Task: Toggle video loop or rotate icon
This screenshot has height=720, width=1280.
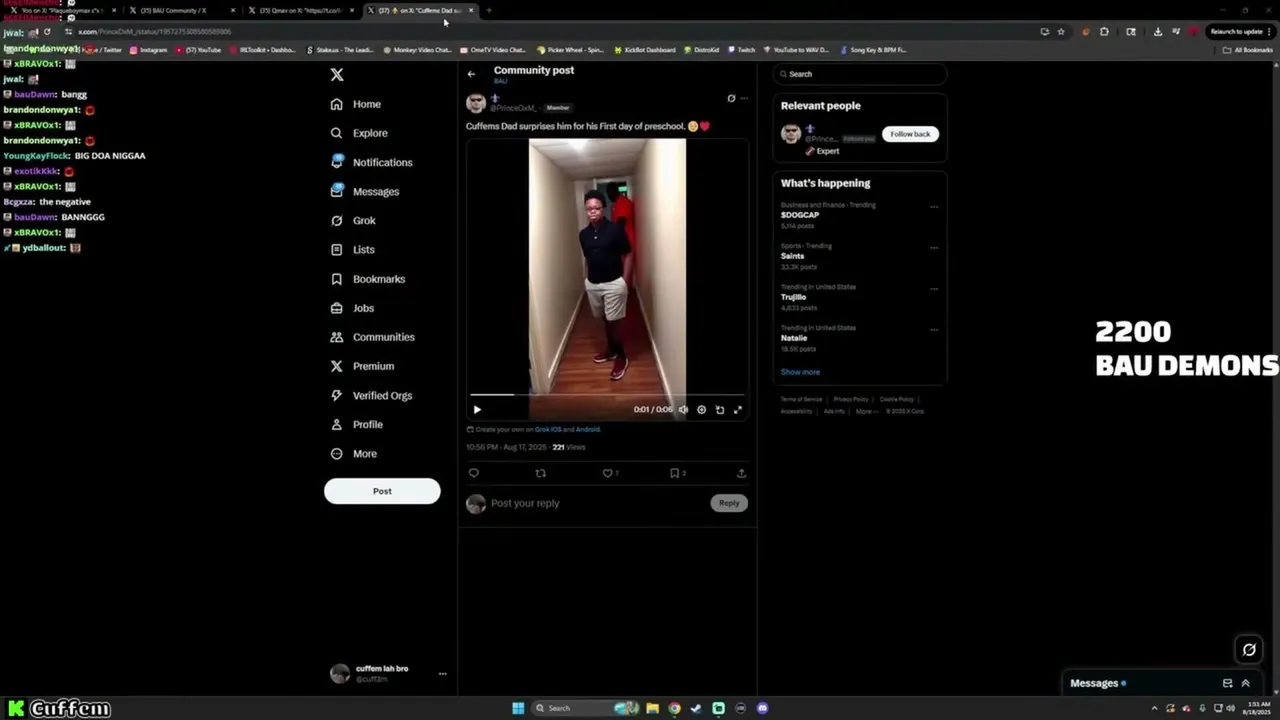Action: tap(720, 409)
